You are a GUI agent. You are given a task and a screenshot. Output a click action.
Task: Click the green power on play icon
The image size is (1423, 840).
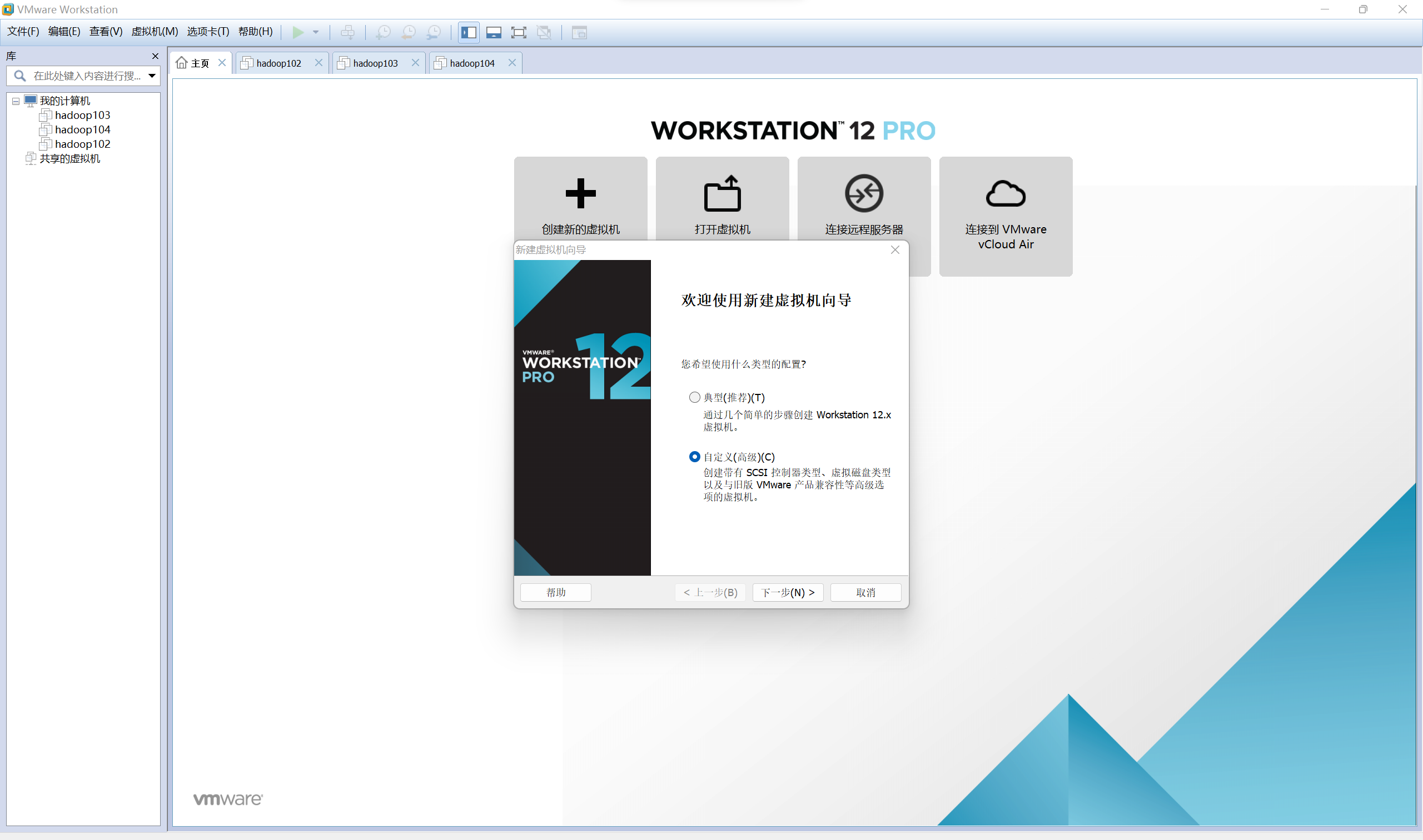point(298,32)
